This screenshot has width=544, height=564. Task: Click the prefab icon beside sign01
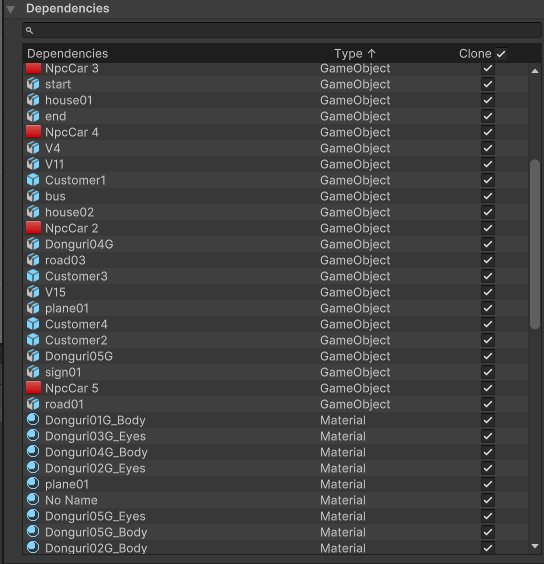(x=33, y=372)
